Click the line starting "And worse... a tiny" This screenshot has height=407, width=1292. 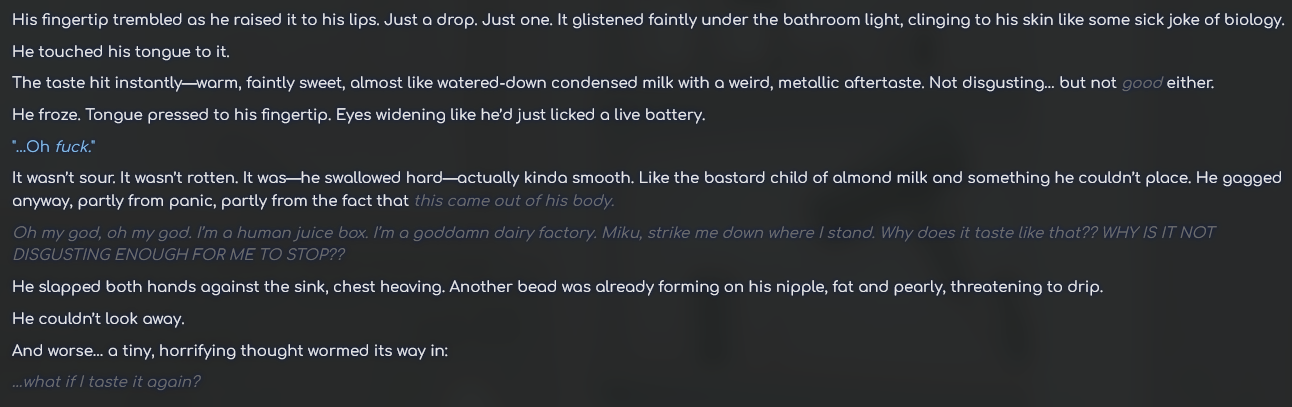tap(230, 351)
